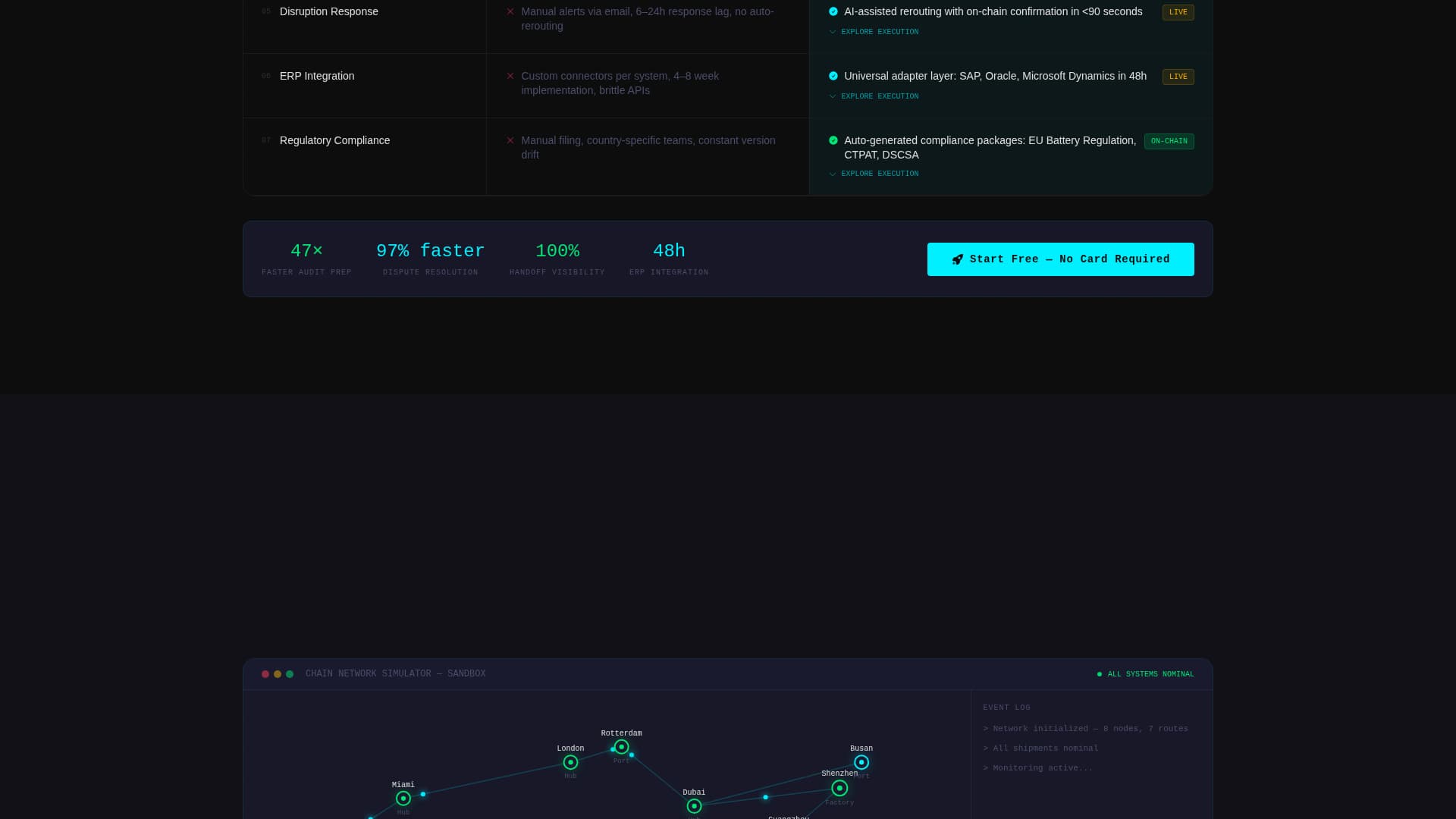Select the Dubai hub node
The height and width of the screenshot is (819, 1456).
click(x=694, y=806)
